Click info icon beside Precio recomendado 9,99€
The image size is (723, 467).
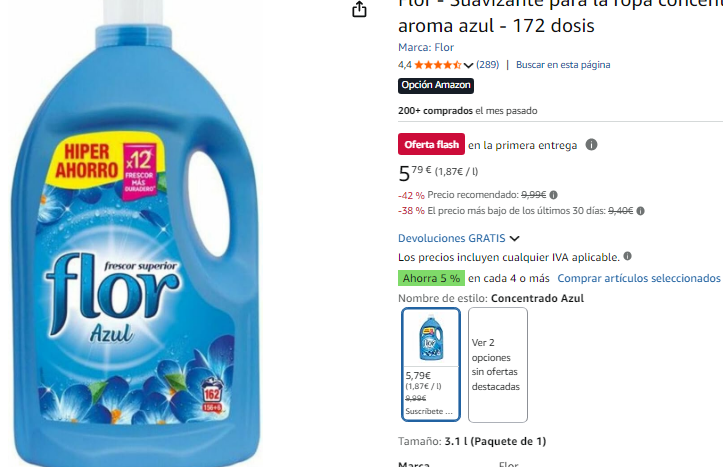pyautogui.click(x=553, y=195)
